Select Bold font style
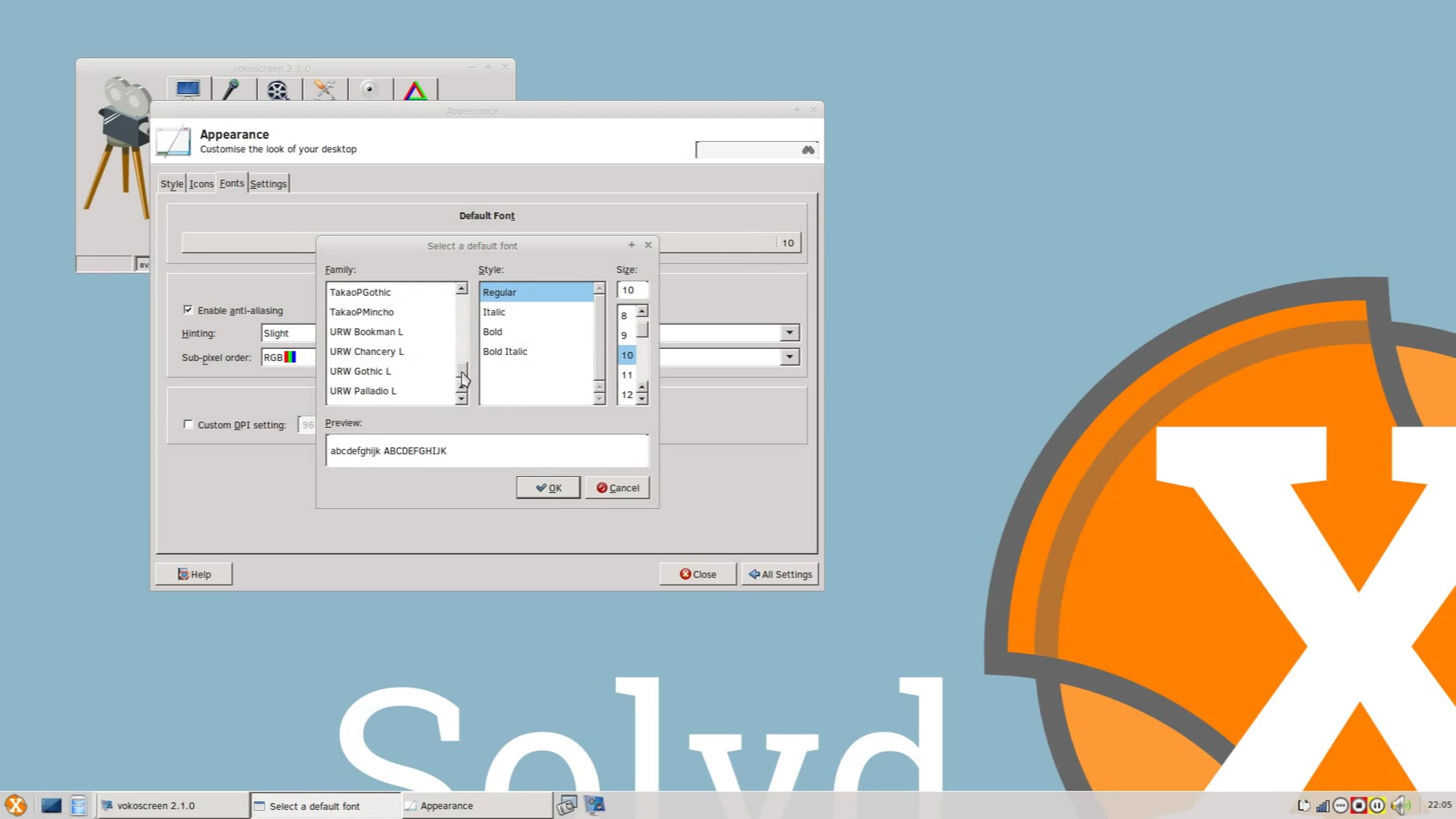Viewport: 1456px width, 819px height. [537, 332]
